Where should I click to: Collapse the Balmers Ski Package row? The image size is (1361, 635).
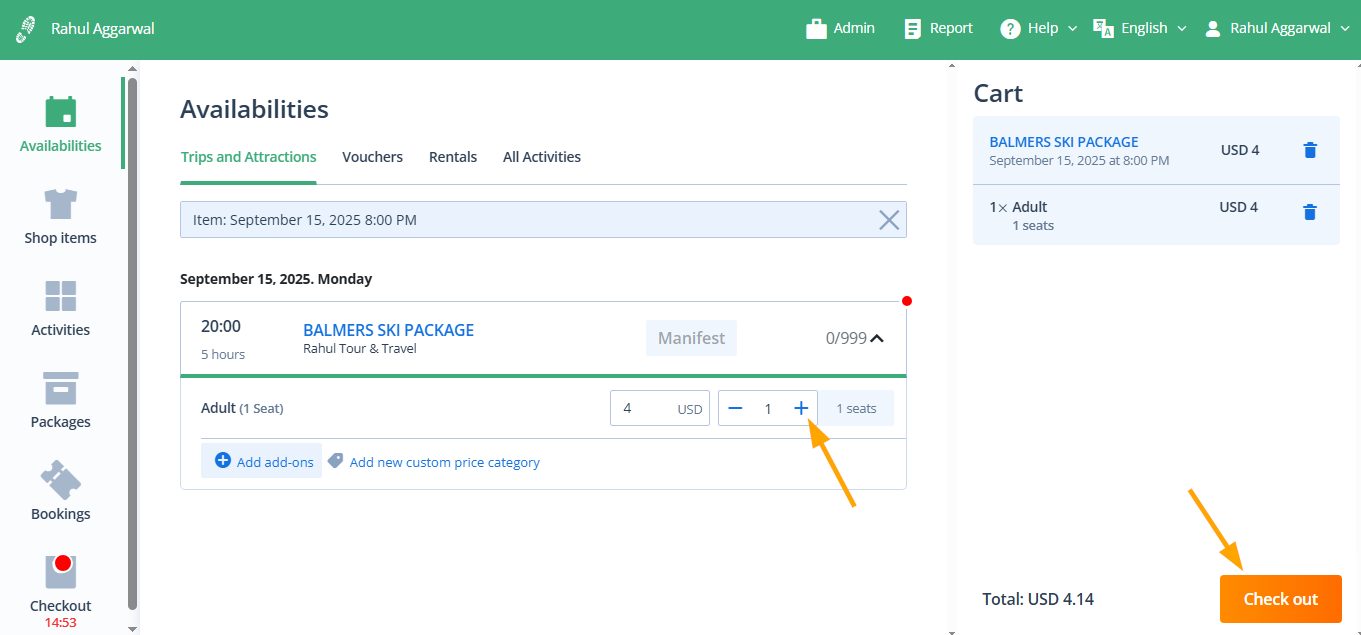click(x=877, y=338)
